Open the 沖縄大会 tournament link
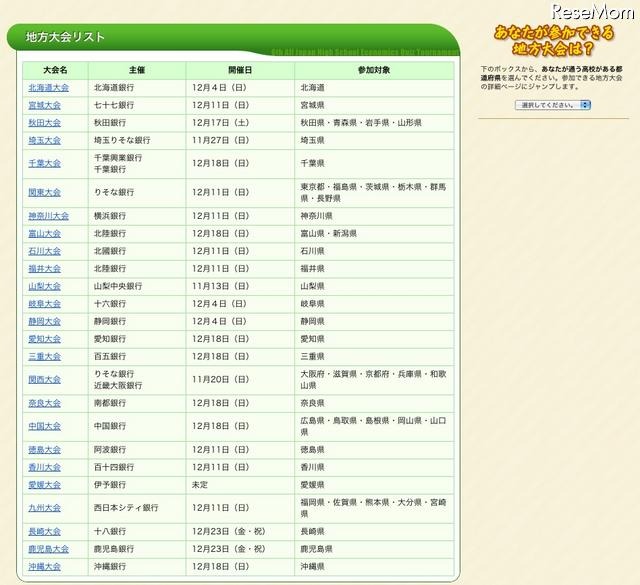The image size is (640, 585). tap(44, 566)
